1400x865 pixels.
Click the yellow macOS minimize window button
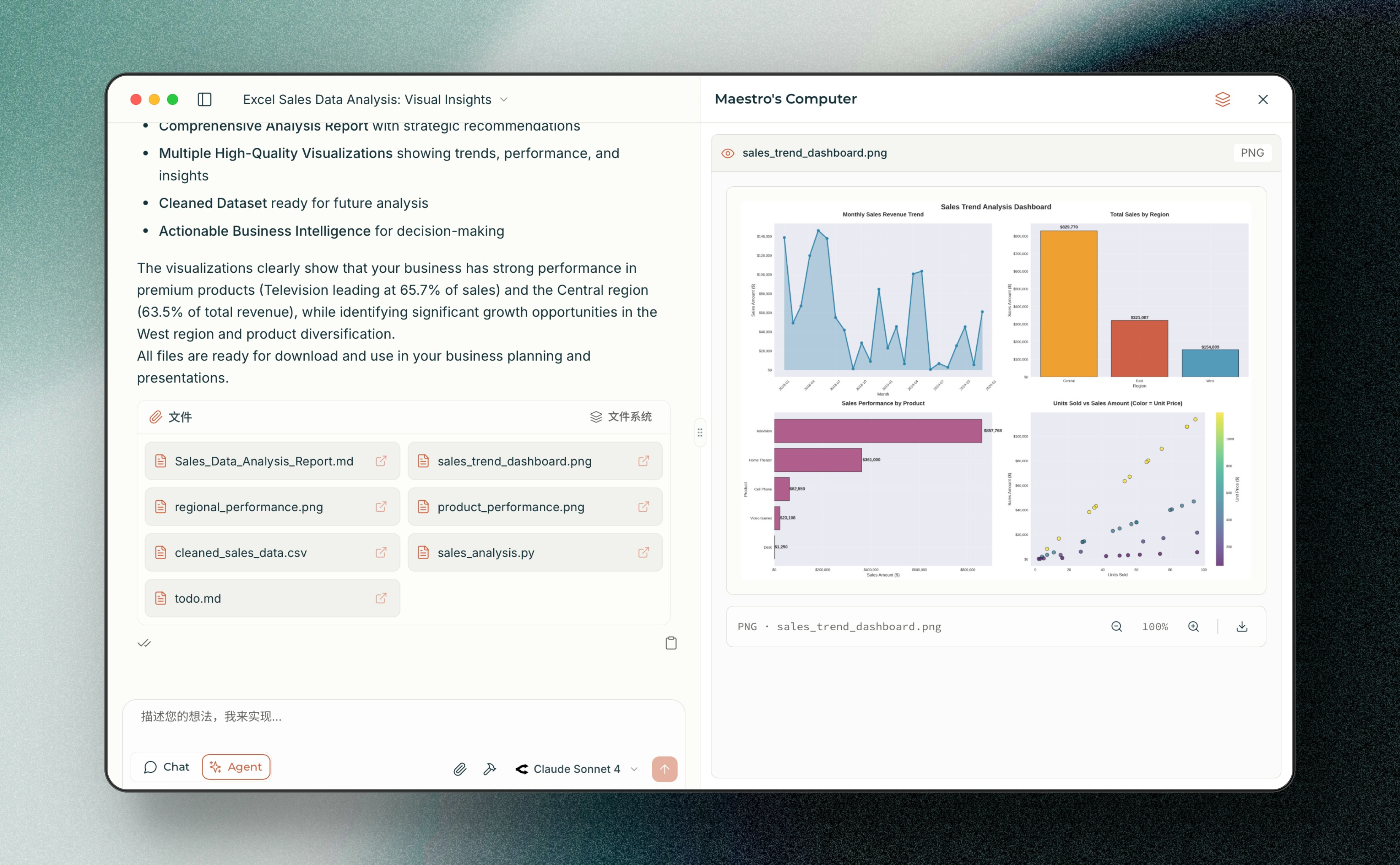point(154,99)
